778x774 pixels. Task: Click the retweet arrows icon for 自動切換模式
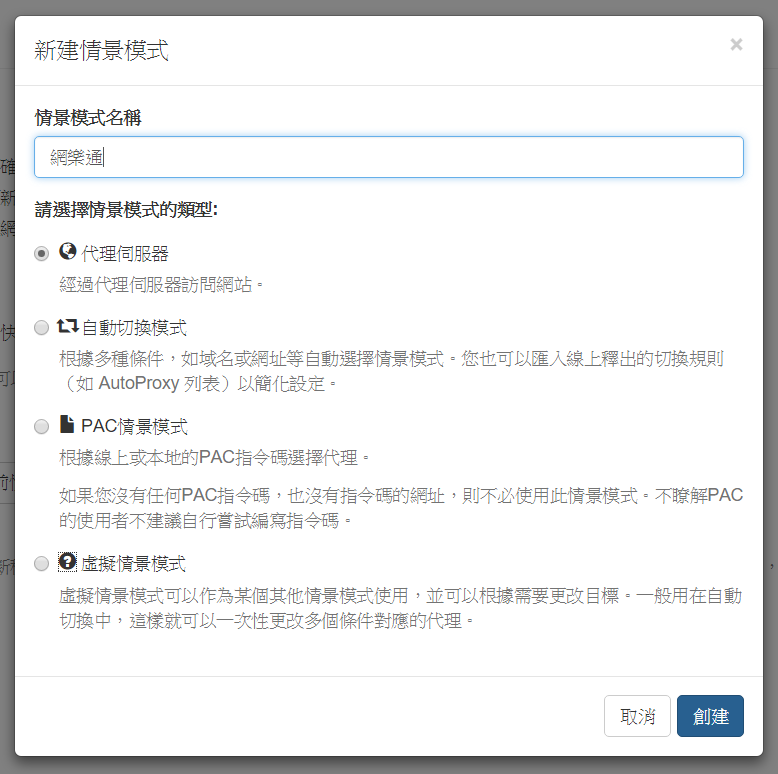pyautogui.click(x=67, y=325)
